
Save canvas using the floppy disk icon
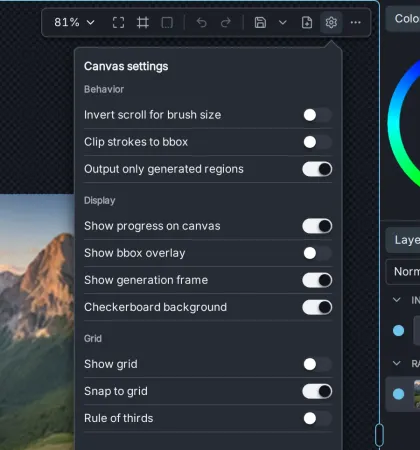(x=260, y=23)
